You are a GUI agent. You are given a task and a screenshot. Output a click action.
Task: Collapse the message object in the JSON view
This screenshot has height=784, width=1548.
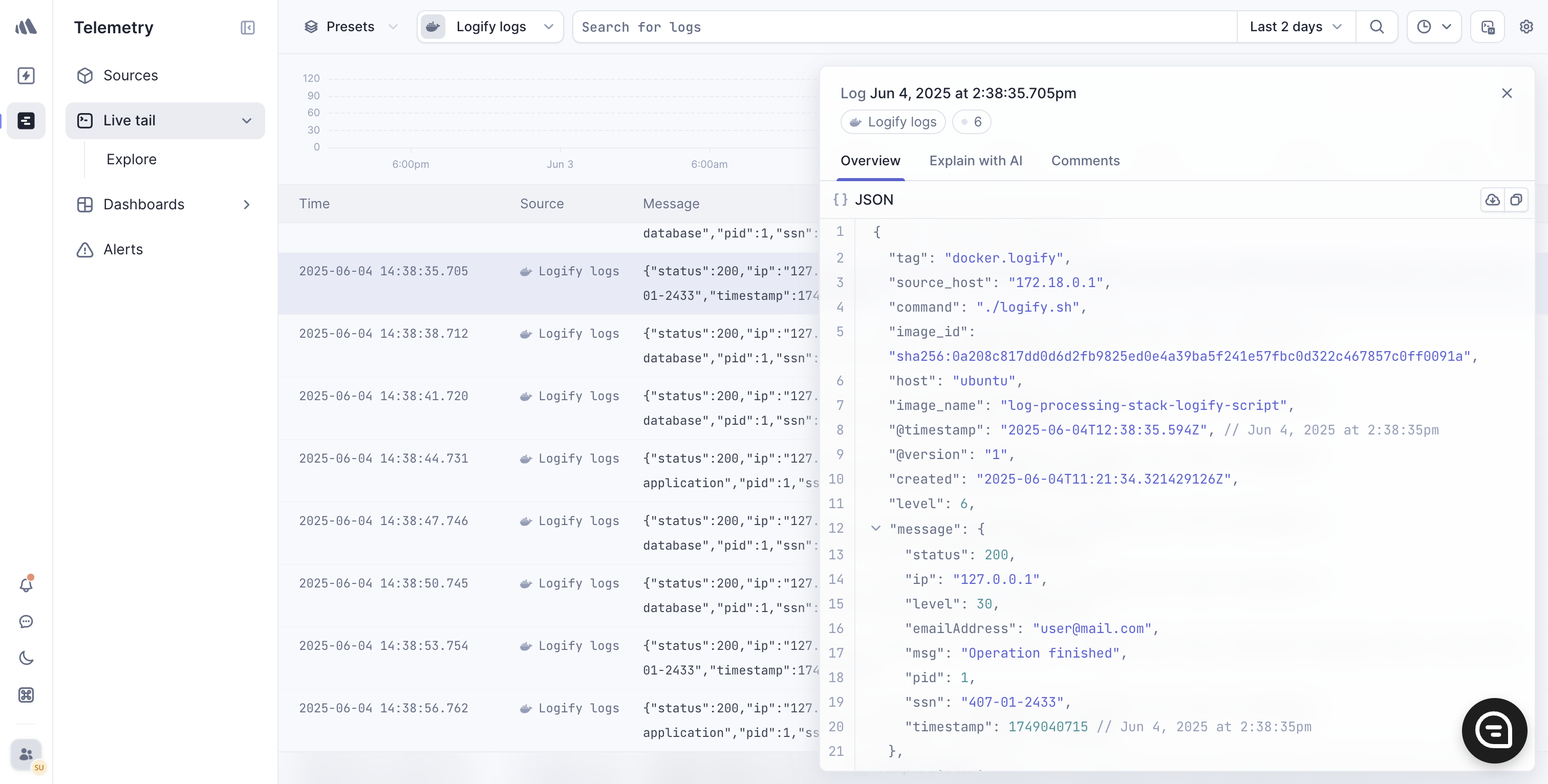tap(875, 529)
